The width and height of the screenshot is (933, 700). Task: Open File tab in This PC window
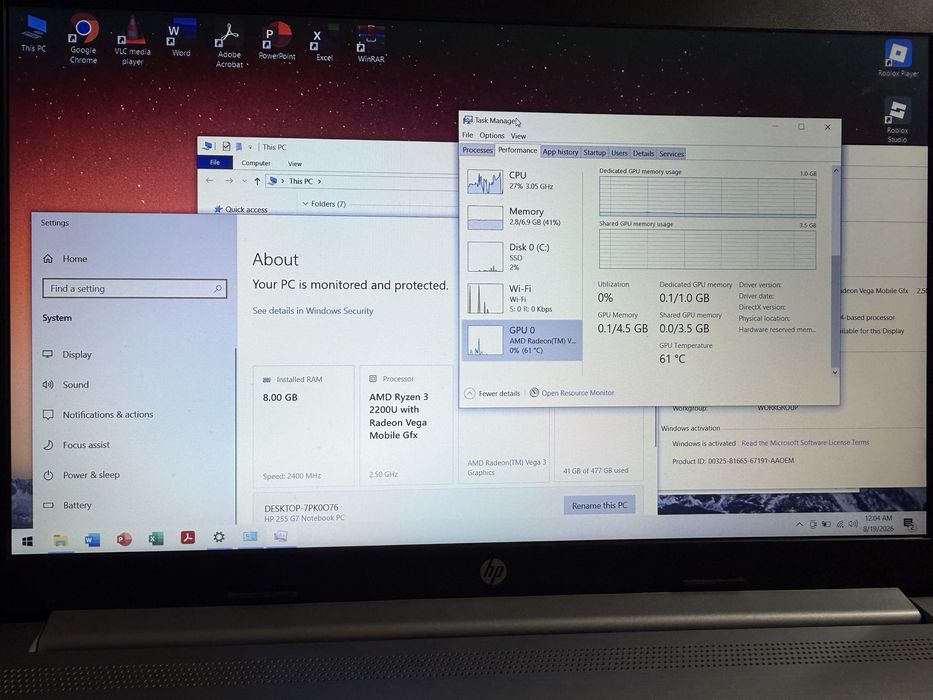click(215, 162)
